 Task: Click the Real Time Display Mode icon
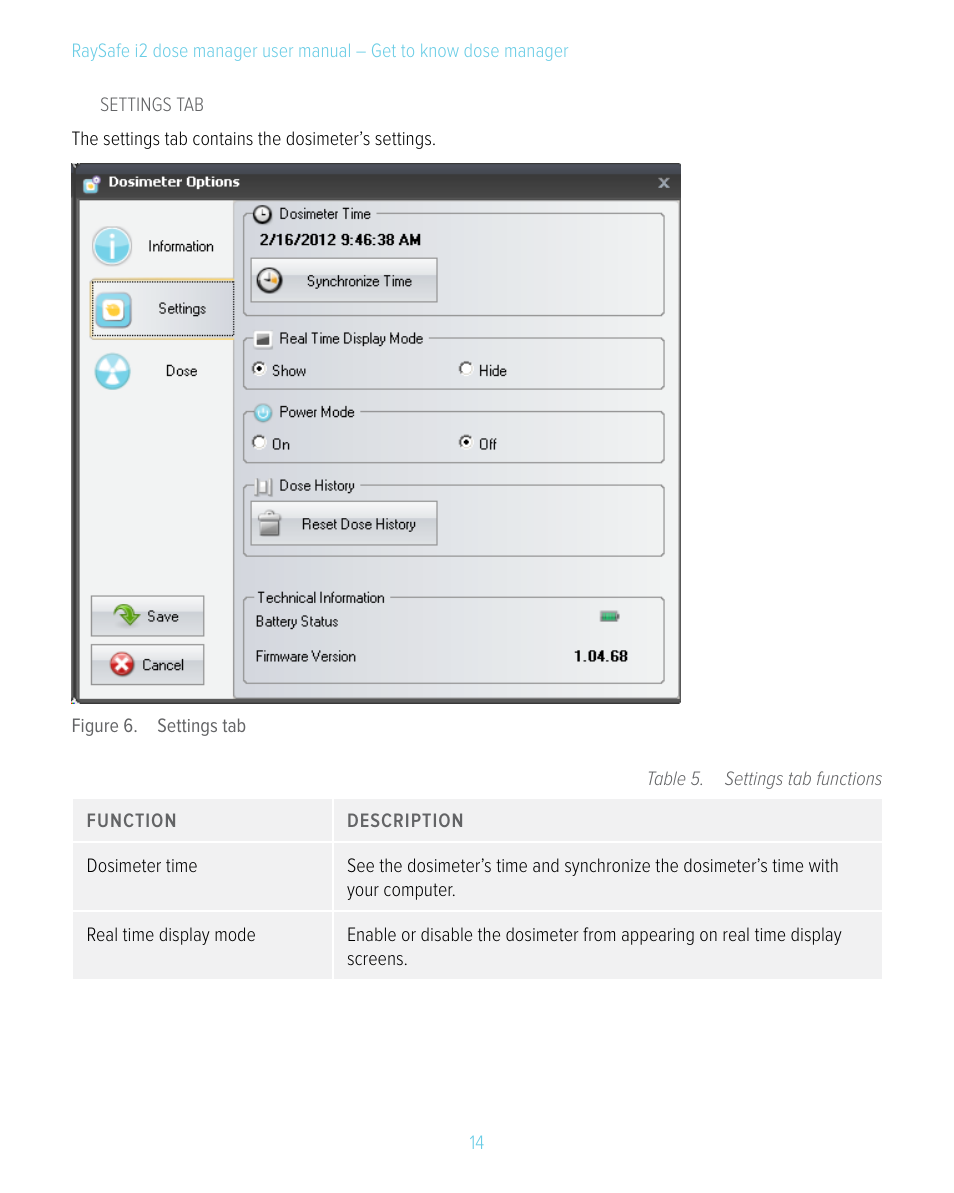(263, 339)
